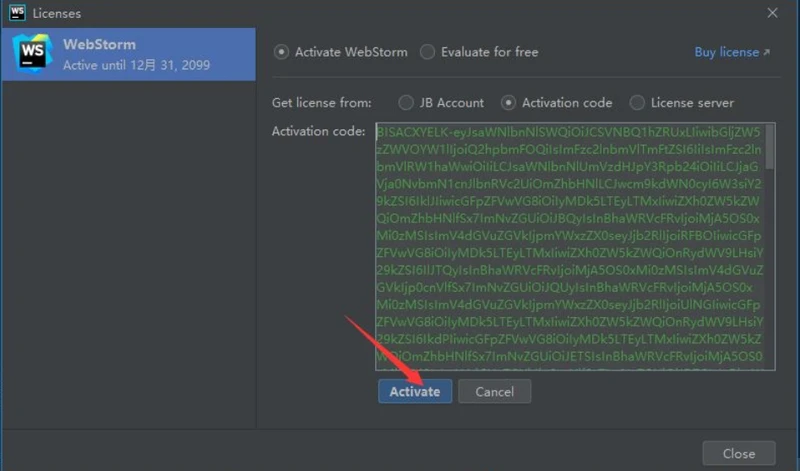Viewport: 800px width, 471px height.
Task: Click the Close button at bottom right
Action: [739, 454]
